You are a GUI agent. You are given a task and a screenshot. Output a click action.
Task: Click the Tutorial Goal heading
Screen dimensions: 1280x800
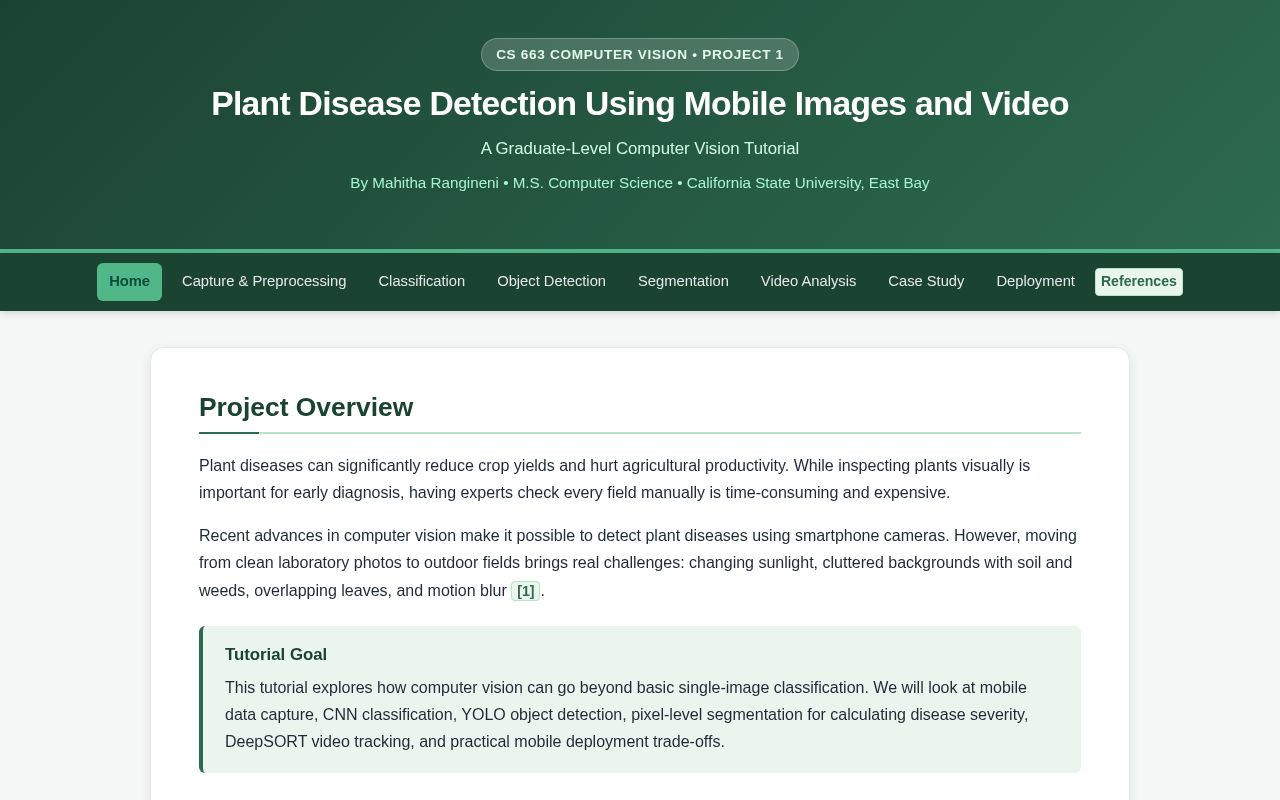pyautogui.click(x=276, y=655)
